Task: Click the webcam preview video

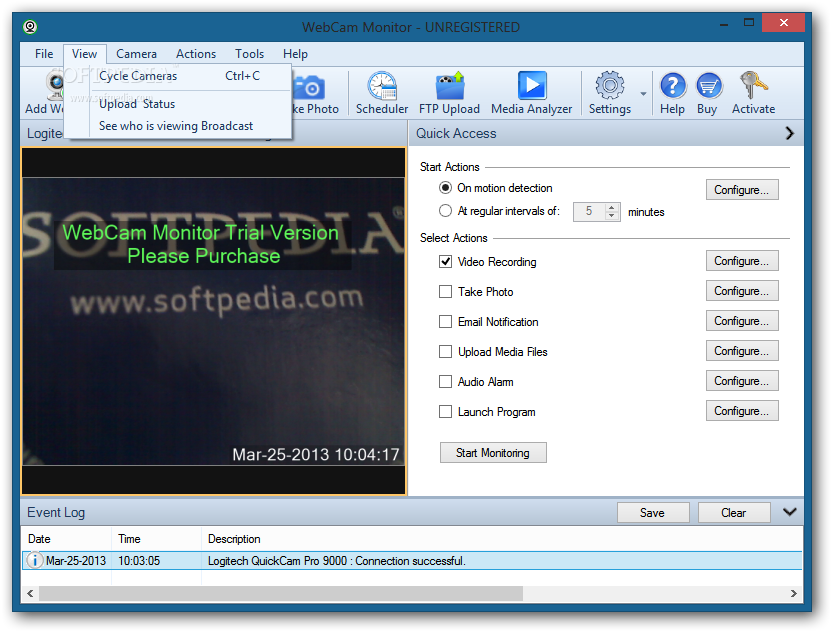Action: click(x=213, y=321)
